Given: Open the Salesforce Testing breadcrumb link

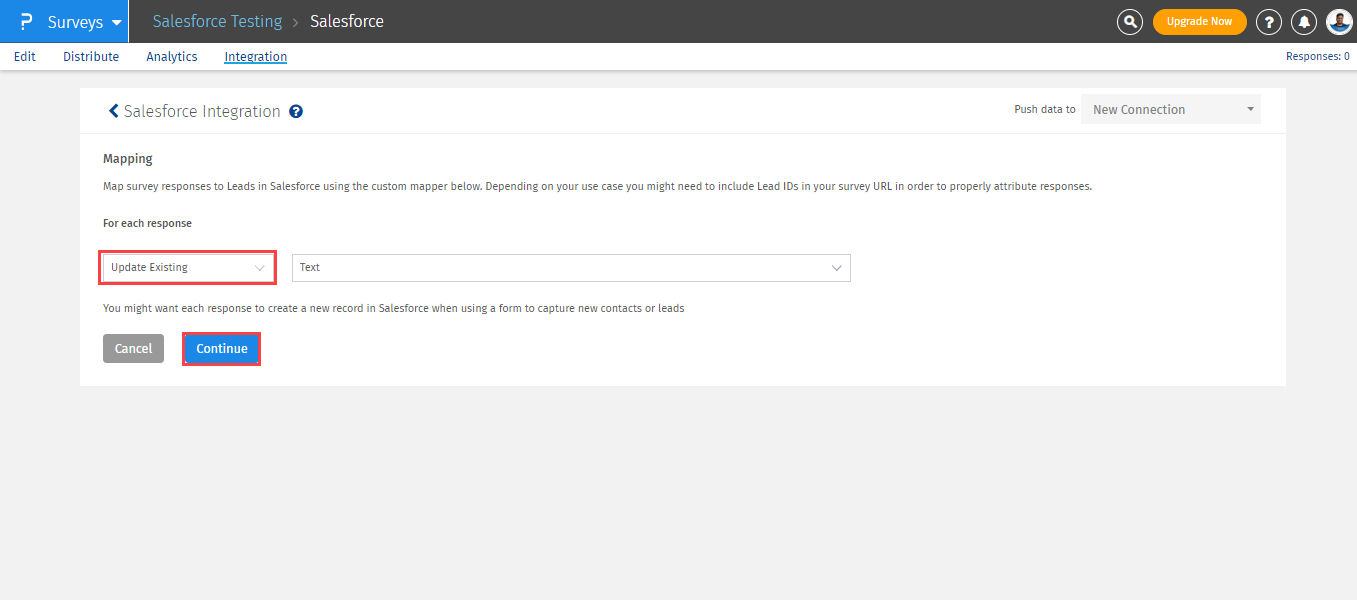Looking at the screenshot, I should (x=217, y=21).
